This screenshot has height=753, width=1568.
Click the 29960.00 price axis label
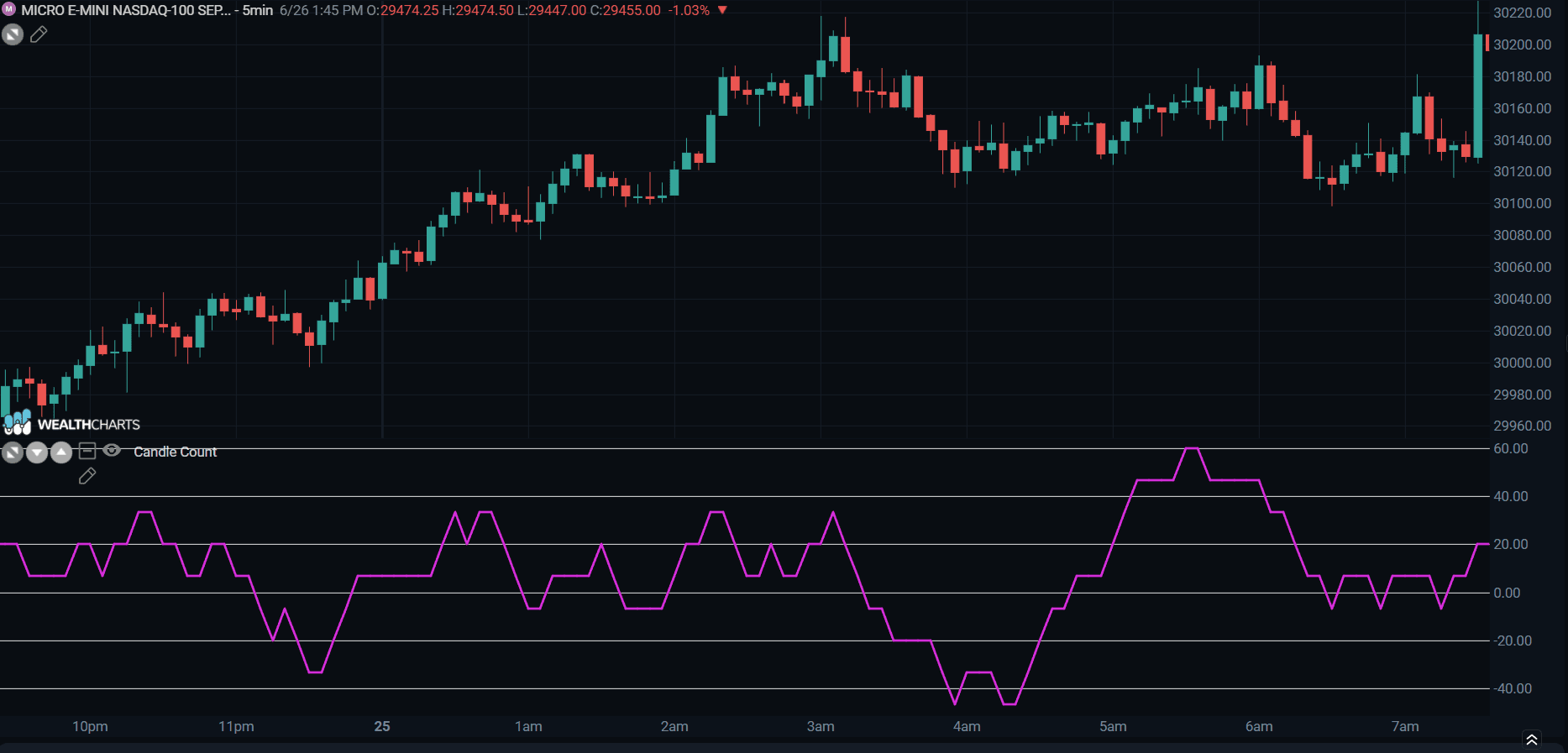(1522, 426)
